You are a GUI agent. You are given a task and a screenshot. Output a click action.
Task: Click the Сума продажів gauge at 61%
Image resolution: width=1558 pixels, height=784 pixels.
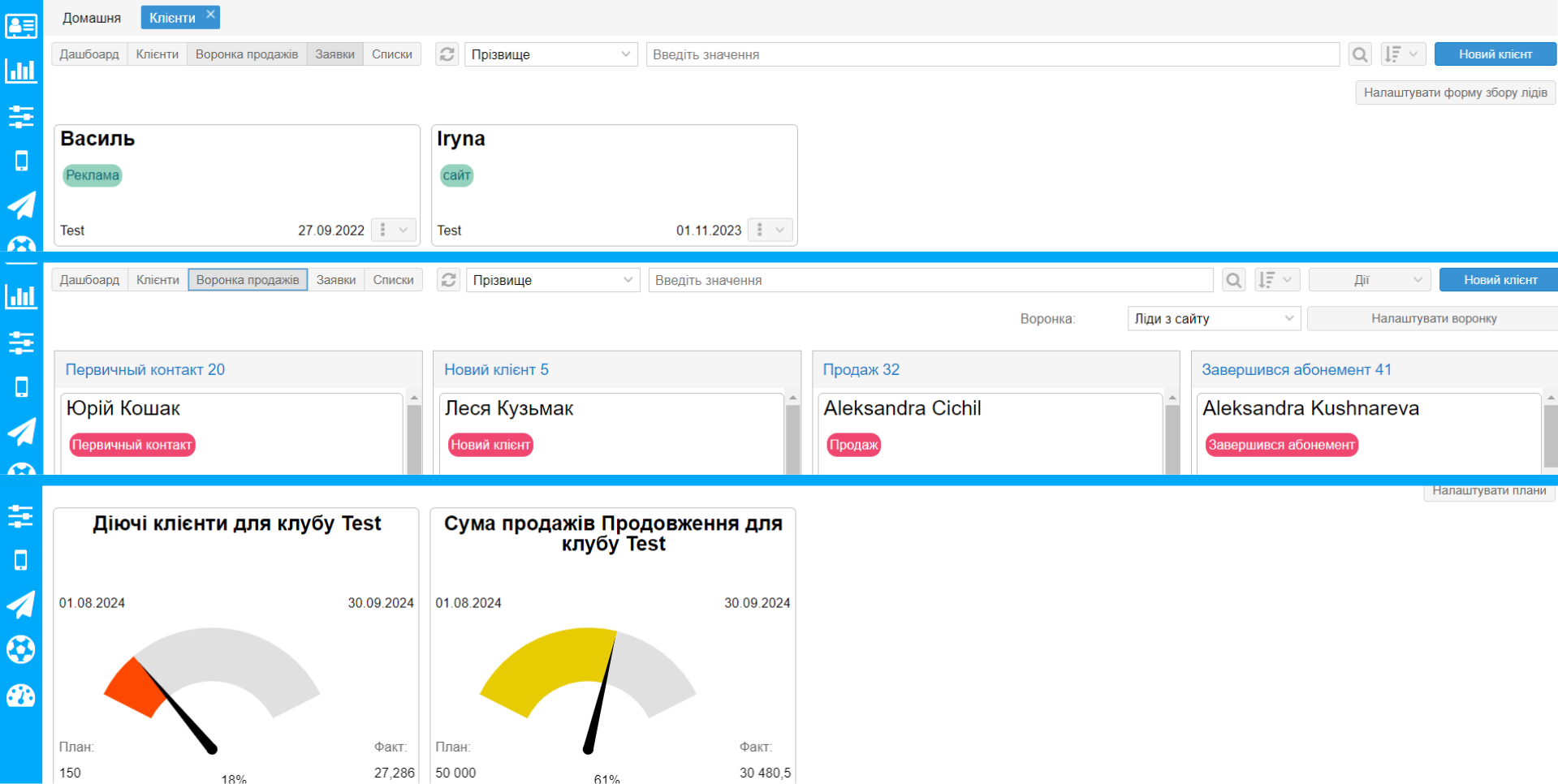point(589,690)
